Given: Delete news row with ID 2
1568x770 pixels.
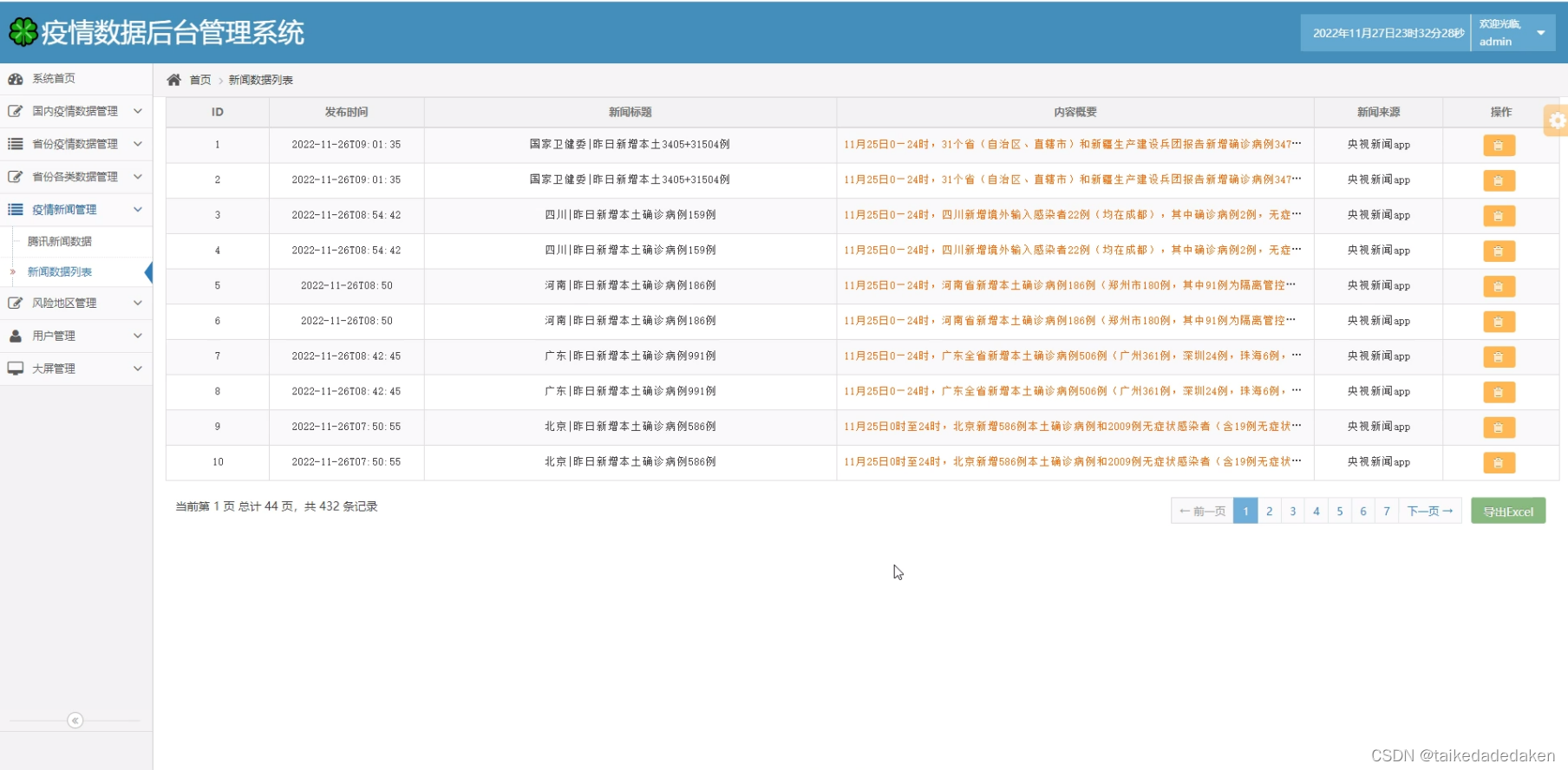Looking at the screenshot, I should click(x=1499, y=180).
